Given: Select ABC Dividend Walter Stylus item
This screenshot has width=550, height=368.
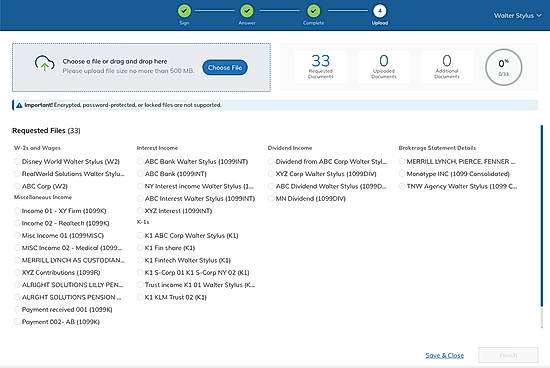Looking at the screenshot, I should coord(271,186).
